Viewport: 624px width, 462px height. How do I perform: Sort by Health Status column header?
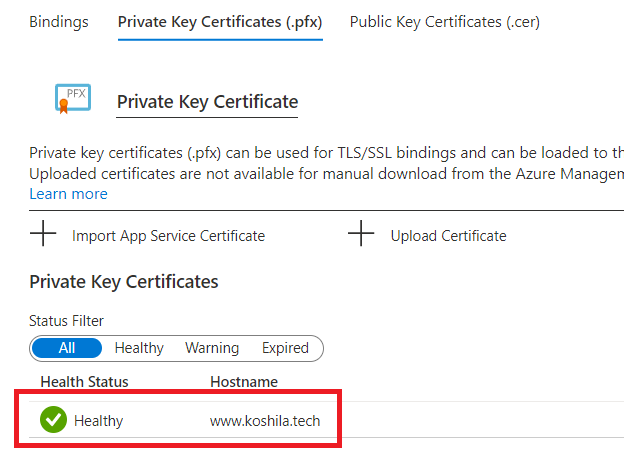[84, 382]
